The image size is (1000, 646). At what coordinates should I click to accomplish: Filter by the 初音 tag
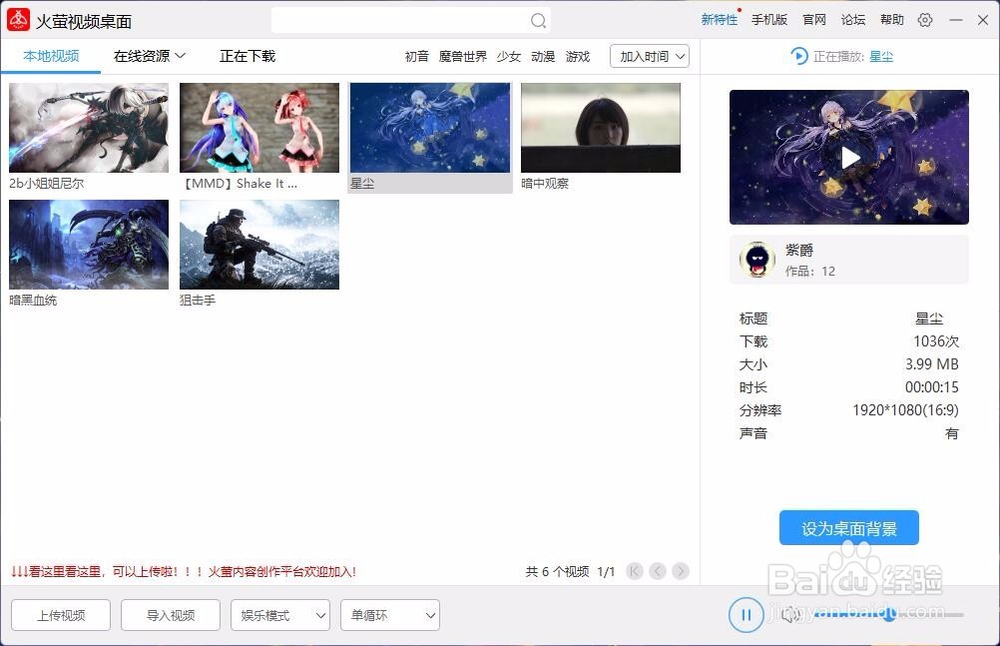pos(416,57)
